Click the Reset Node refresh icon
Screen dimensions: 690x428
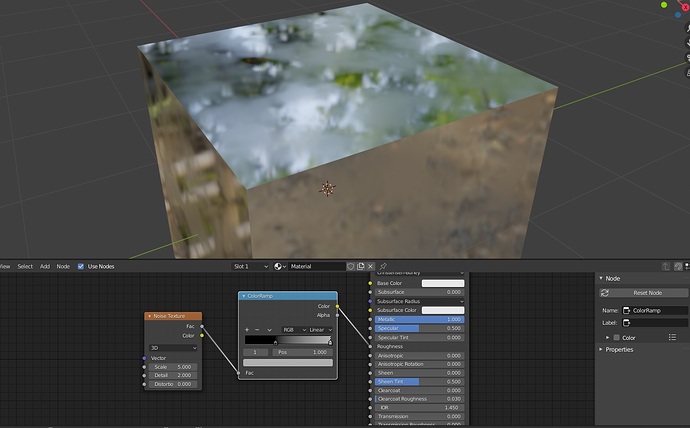(x=605, y=293)
